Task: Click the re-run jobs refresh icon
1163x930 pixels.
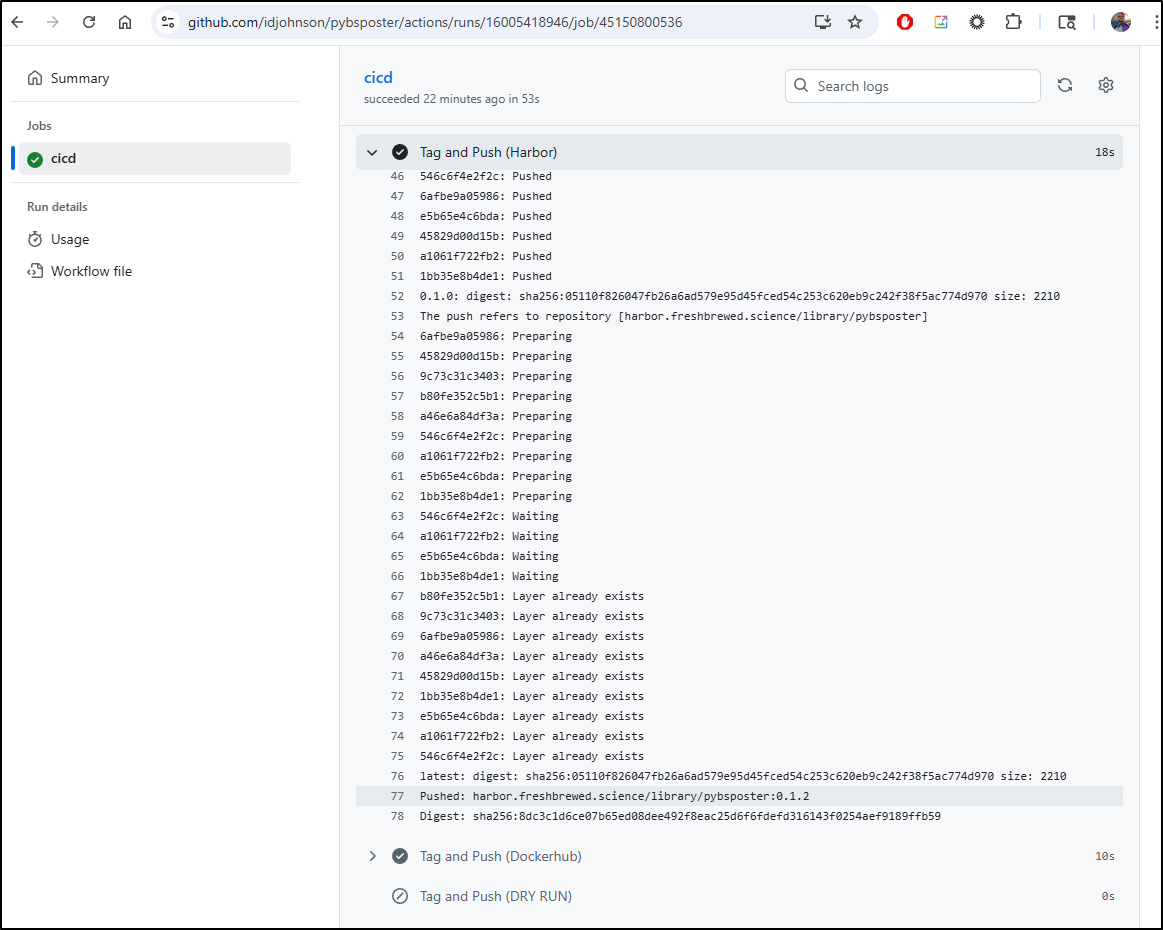Action: pos(1065,86)
